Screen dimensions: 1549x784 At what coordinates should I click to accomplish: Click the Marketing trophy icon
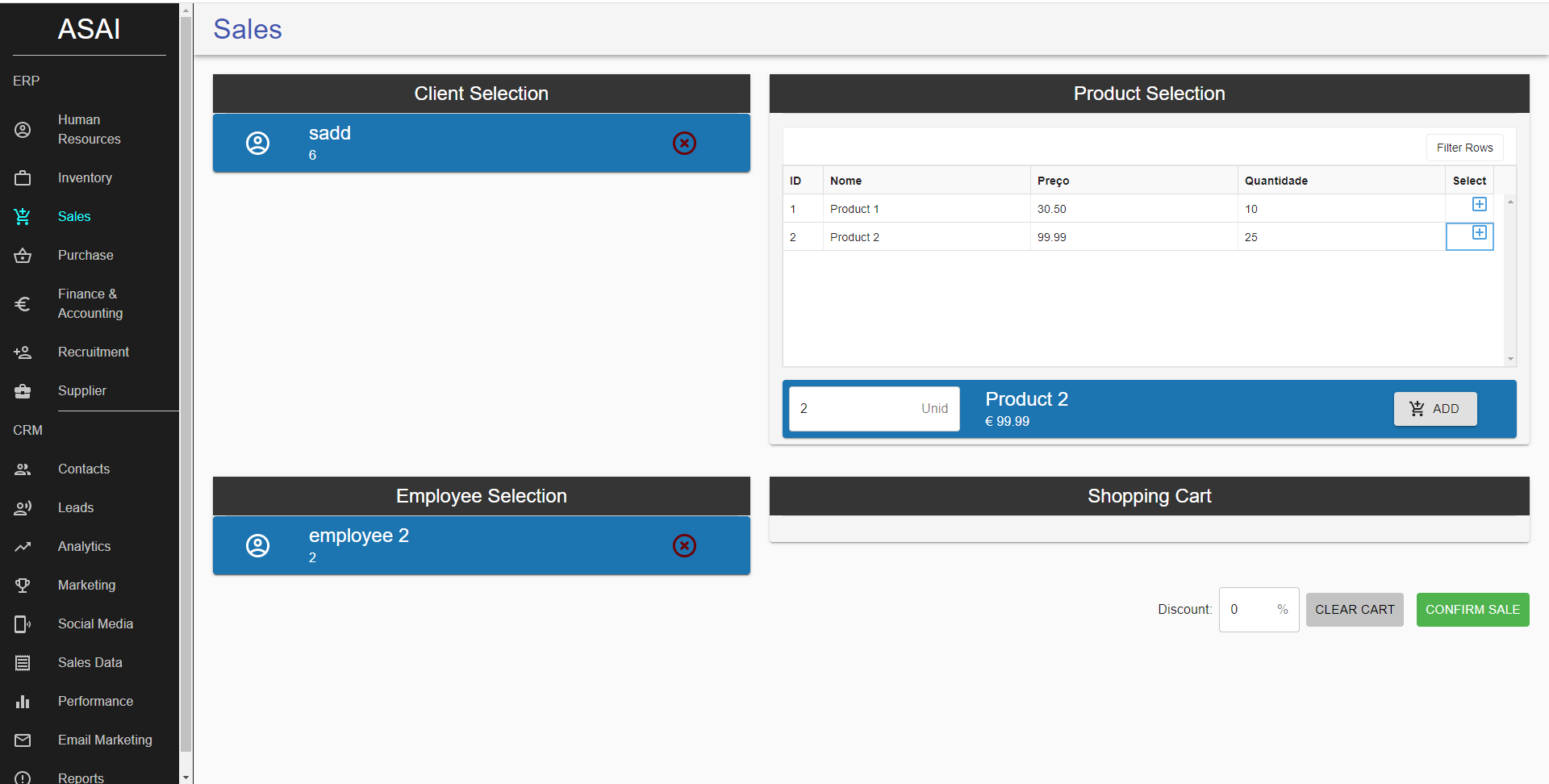[x=23, y=586]
